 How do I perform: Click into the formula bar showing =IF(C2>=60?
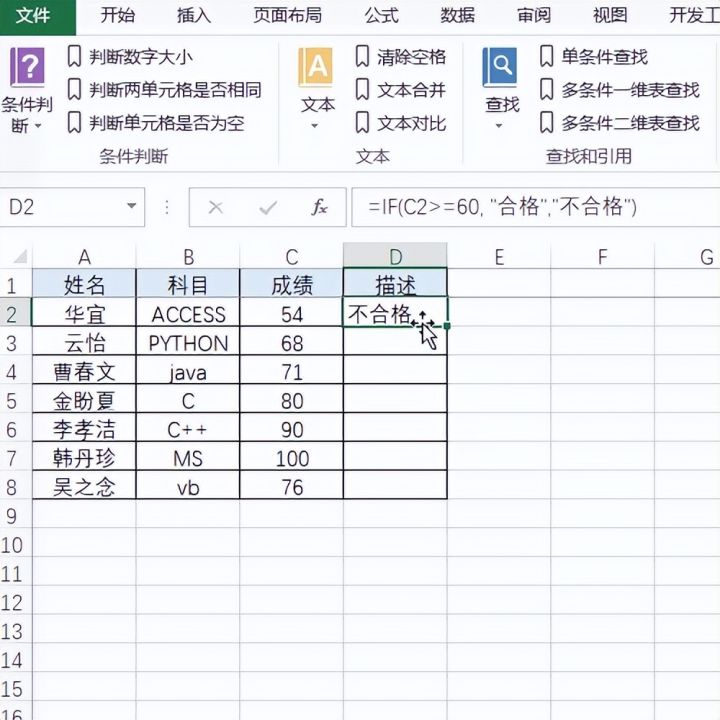click(535, 207)
